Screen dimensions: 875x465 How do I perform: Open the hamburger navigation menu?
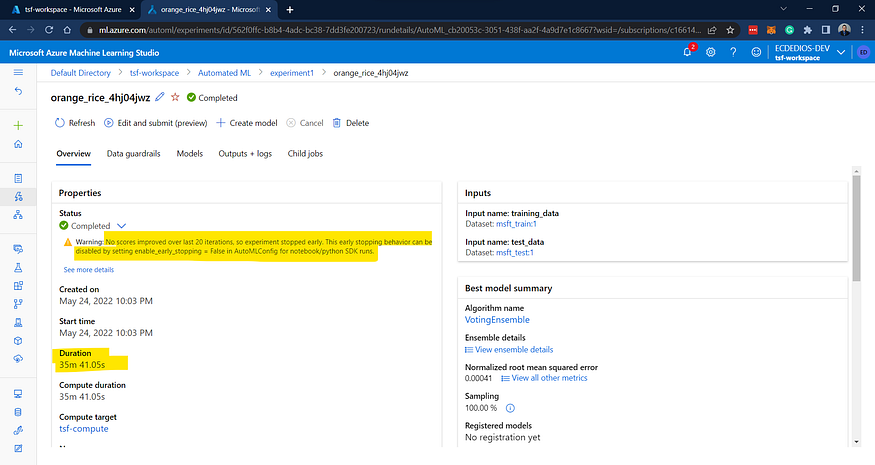pyautogui.click(x=18, y=72)
